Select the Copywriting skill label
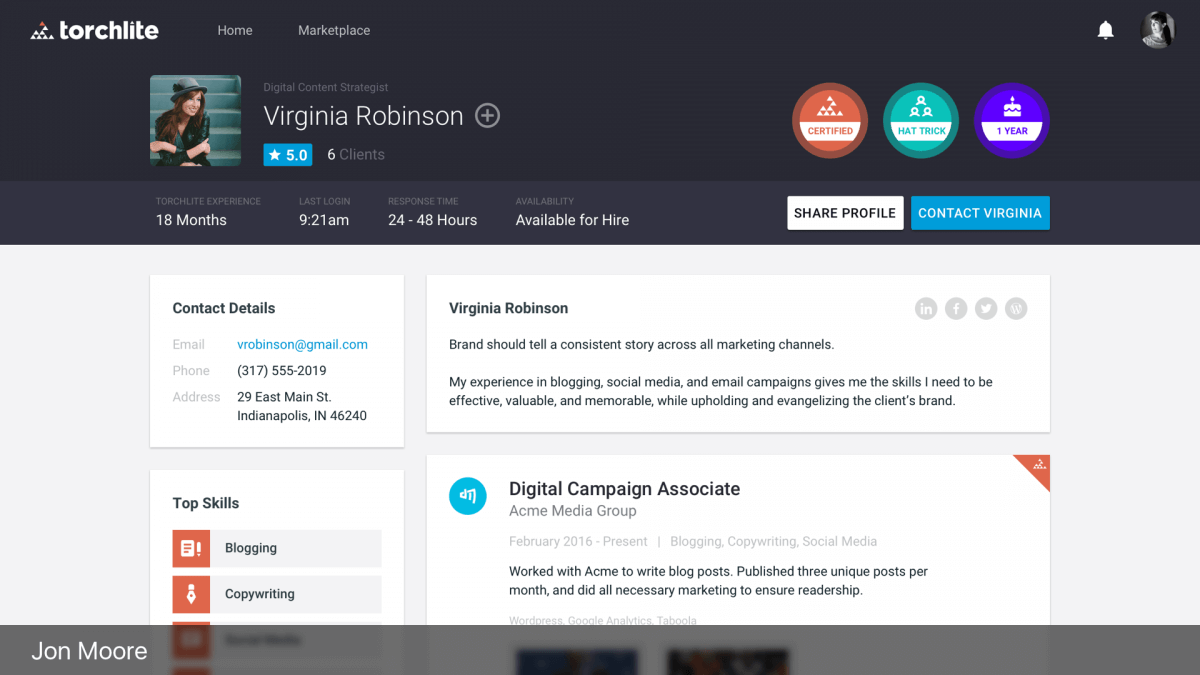This screenshot has width=1200, height=675. click(x=260, y=594)
